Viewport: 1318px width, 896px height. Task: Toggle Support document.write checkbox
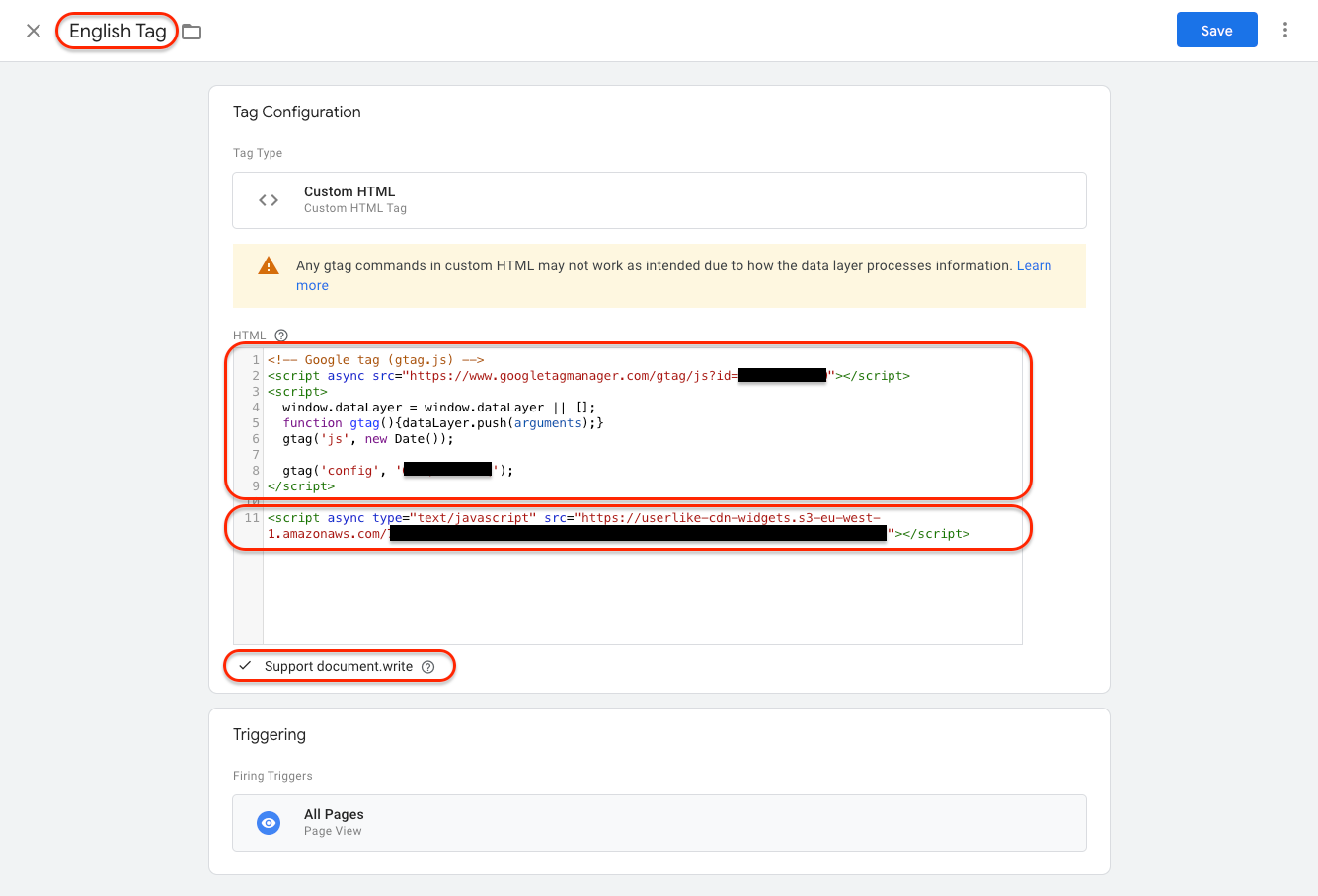[245, 666]
